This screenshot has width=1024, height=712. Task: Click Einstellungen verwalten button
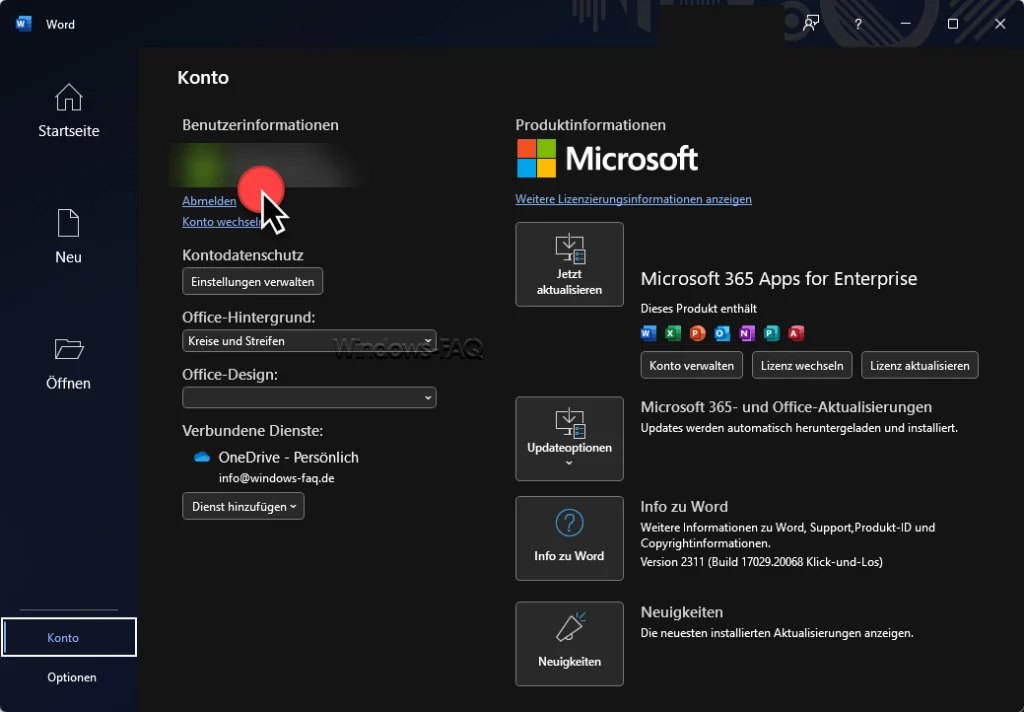(x=253, y=282)
